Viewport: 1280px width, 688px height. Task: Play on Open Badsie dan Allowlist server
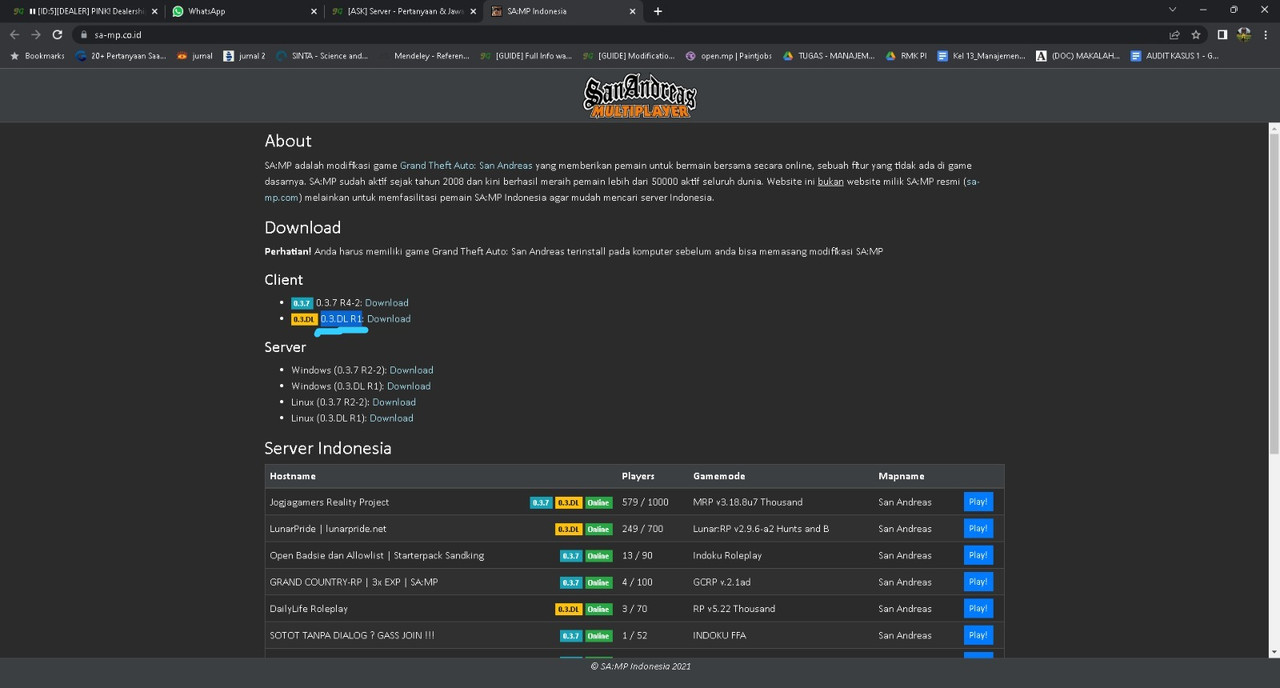(x=978, y=555)
